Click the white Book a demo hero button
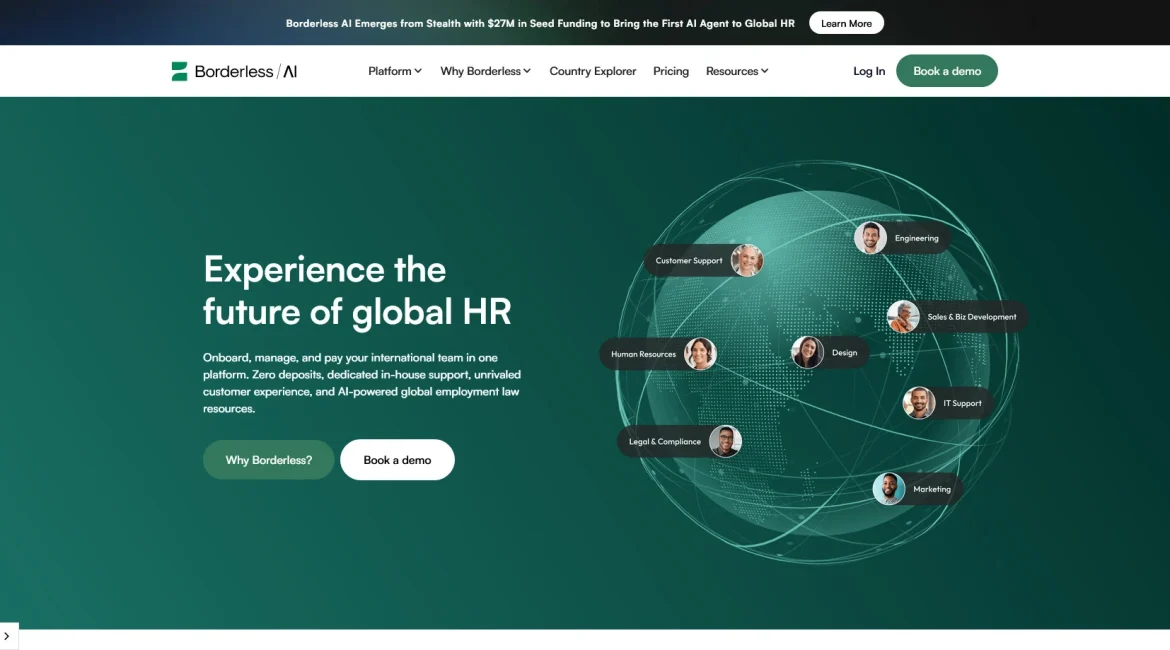Viewport: 1170px width, 650px height. 397,460
